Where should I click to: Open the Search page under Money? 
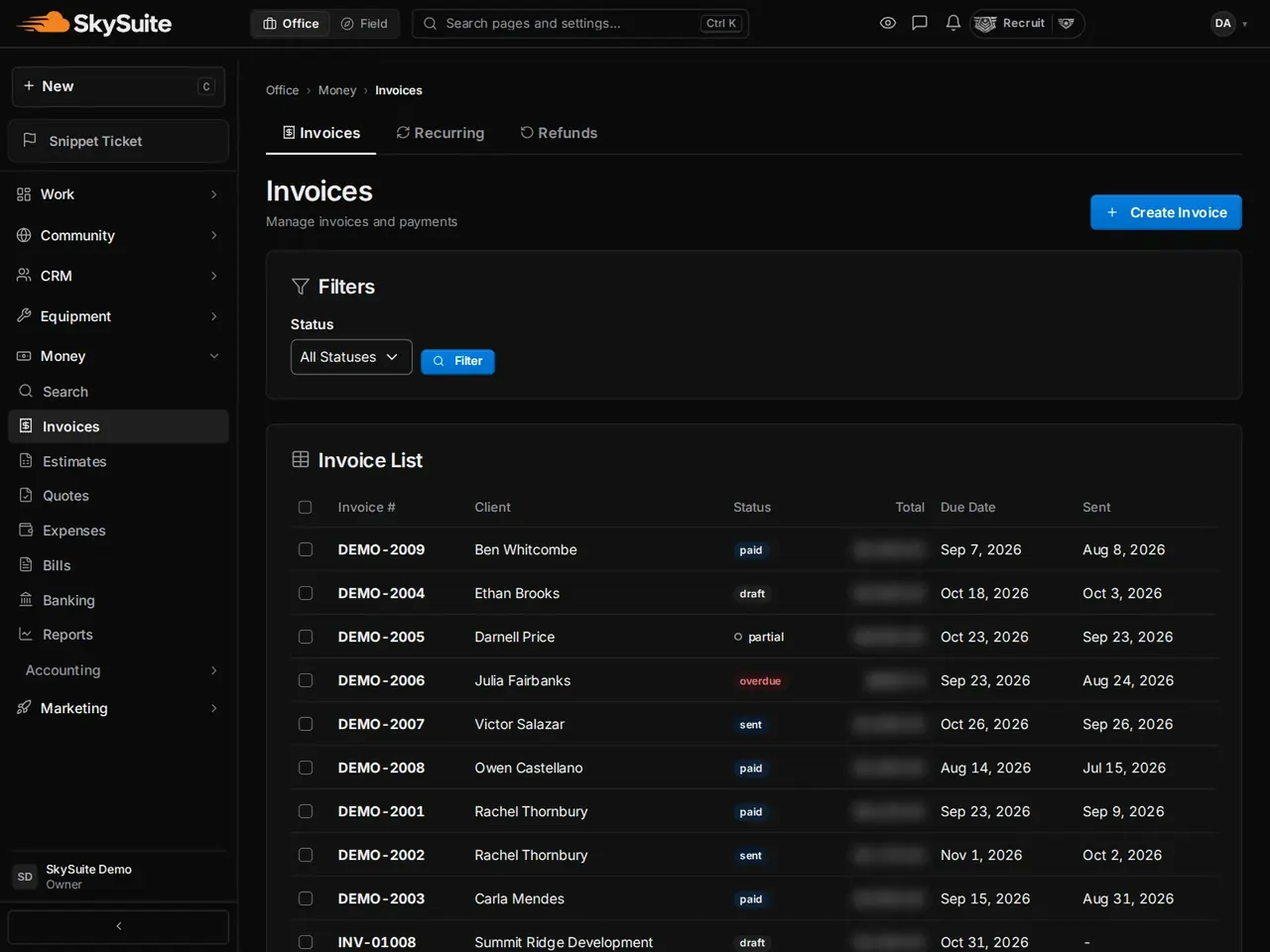point(118,392)
